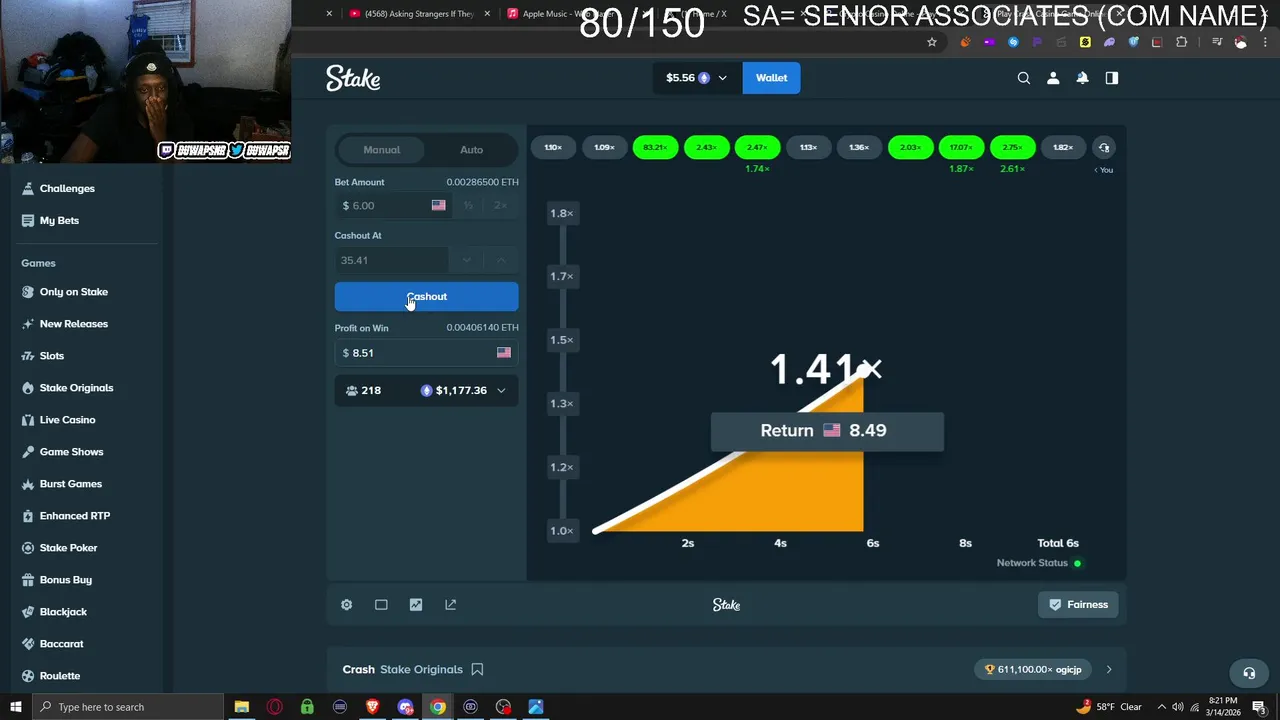Select the 1.09× past result pill
1280x720 pixels.
[x=604, y=148]
